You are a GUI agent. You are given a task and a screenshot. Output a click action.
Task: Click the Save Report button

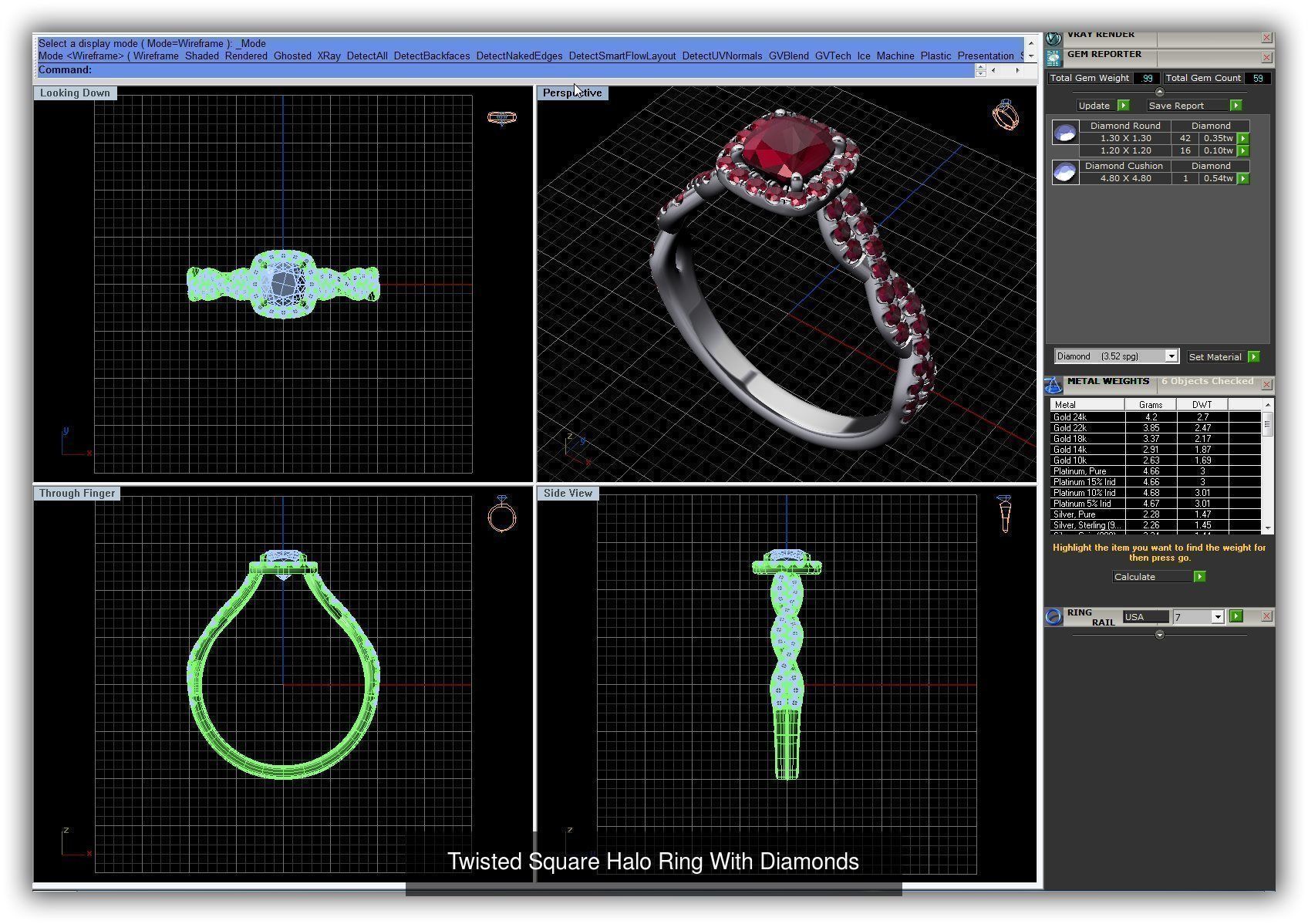coord(1186,106)
